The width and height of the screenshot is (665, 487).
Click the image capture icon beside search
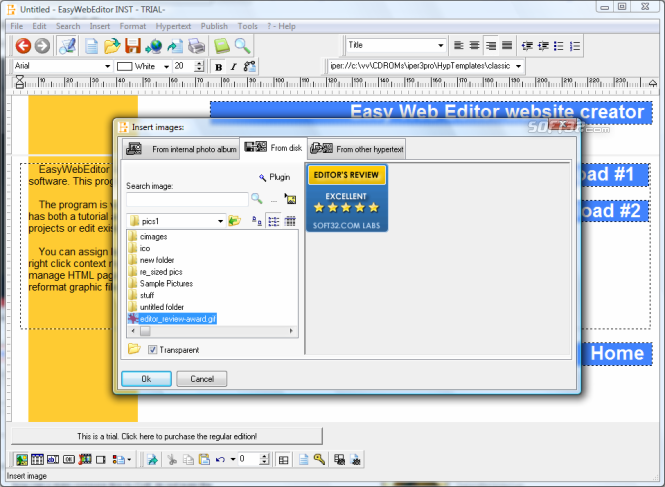(291, 199)
